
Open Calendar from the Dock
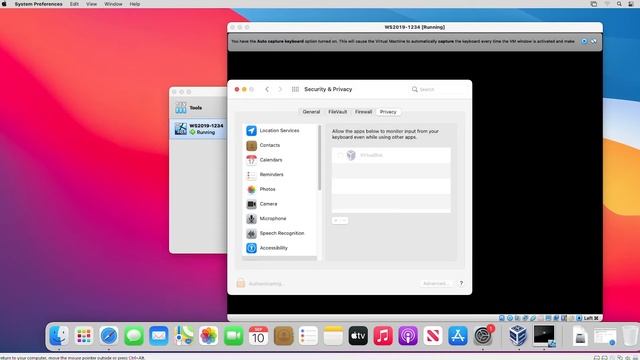(258, 336)
